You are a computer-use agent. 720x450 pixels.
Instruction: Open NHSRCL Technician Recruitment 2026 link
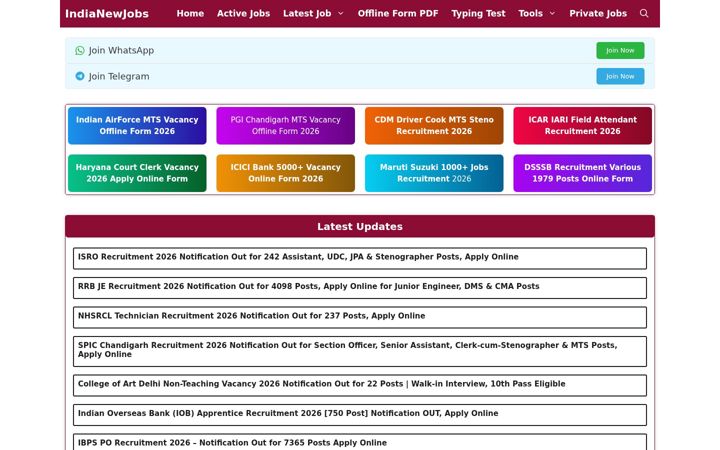[x=251, y=316]
